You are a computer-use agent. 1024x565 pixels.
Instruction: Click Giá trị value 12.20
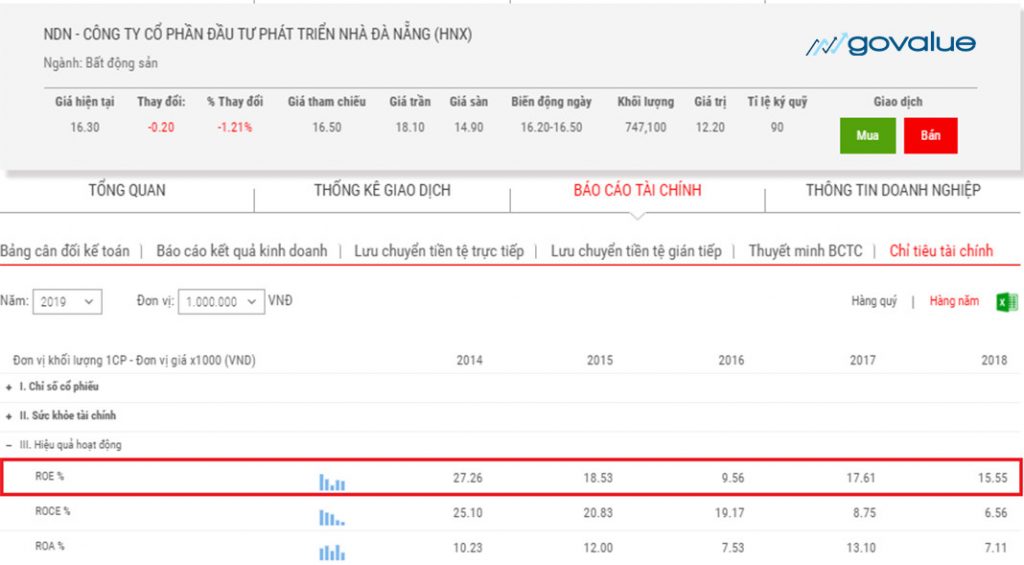pos(710,127)
